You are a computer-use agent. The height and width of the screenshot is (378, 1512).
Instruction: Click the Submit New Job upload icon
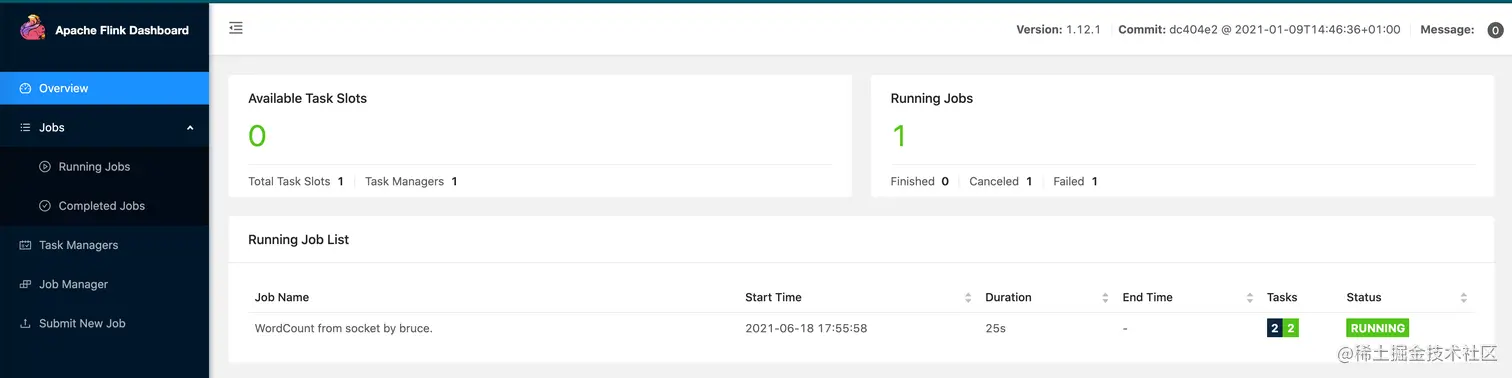coord(26,323)
